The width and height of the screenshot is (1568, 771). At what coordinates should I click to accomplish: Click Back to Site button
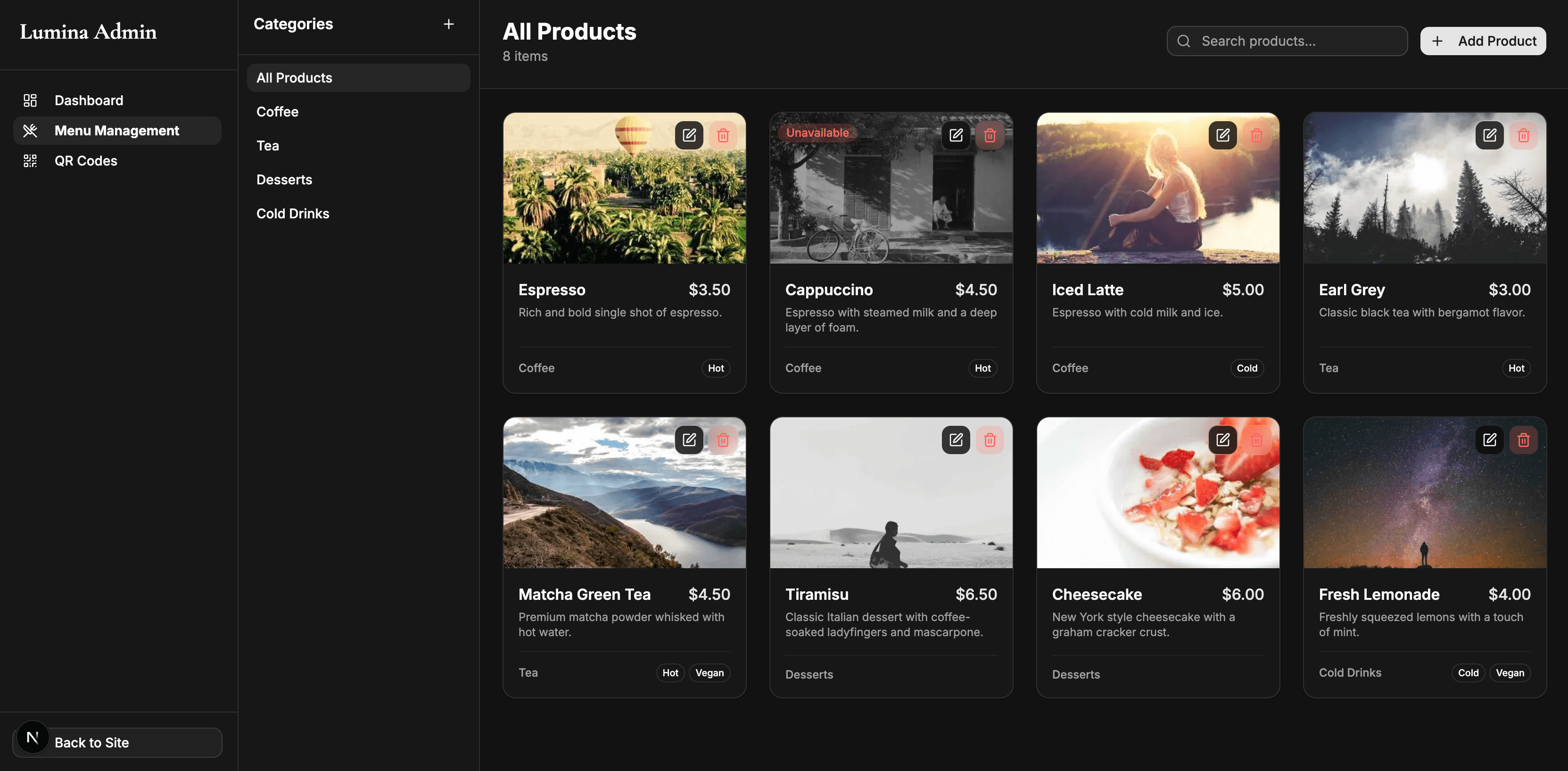tap(117, 742)
